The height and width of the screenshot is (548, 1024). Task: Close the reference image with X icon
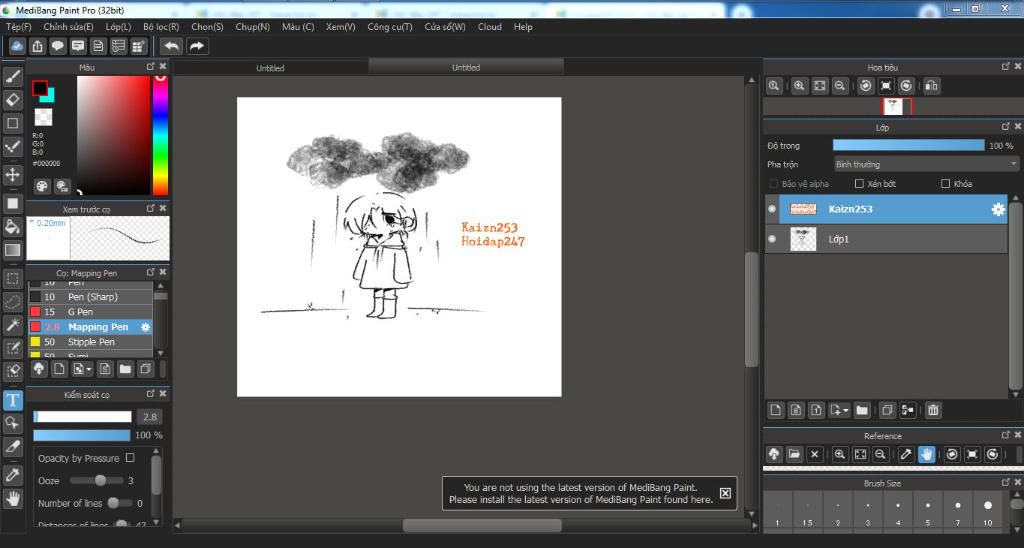coord(814,454)
